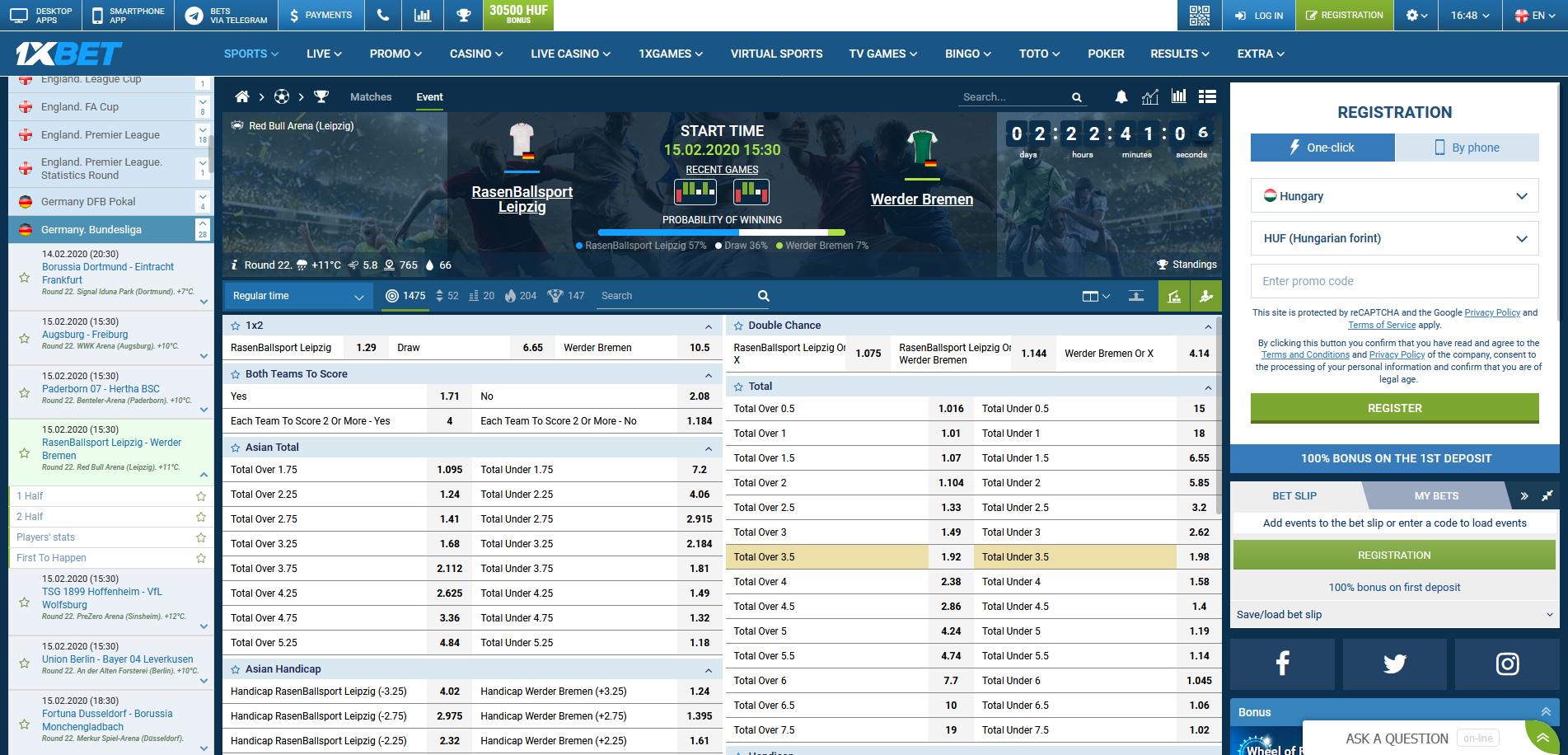Toggle the notification bell for this event
This screenshot has width=1568, height=755.
1121,97
